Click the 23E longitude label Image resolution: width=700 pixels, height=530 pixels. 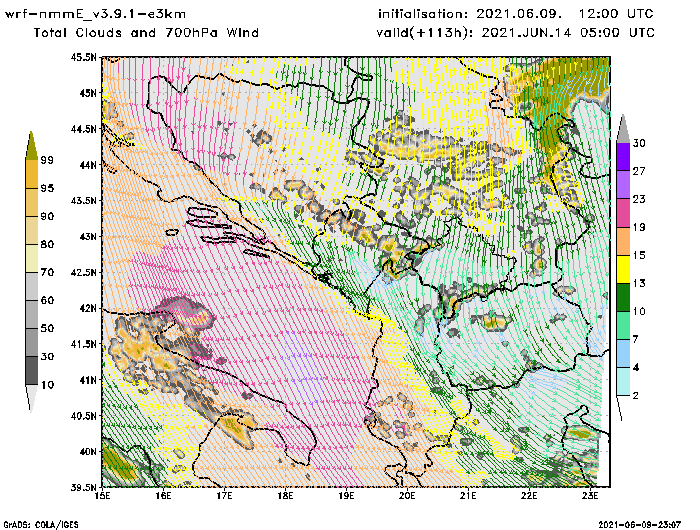(590, 496)
